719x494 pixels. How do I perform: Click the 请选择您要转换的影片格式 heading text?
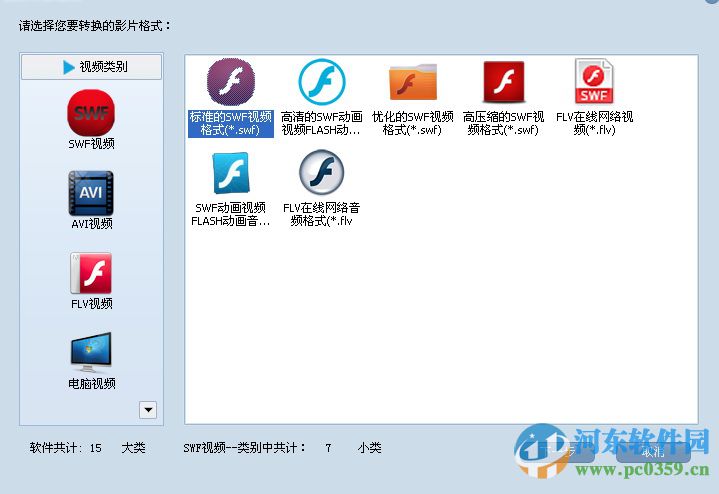(x=94, y=26)
